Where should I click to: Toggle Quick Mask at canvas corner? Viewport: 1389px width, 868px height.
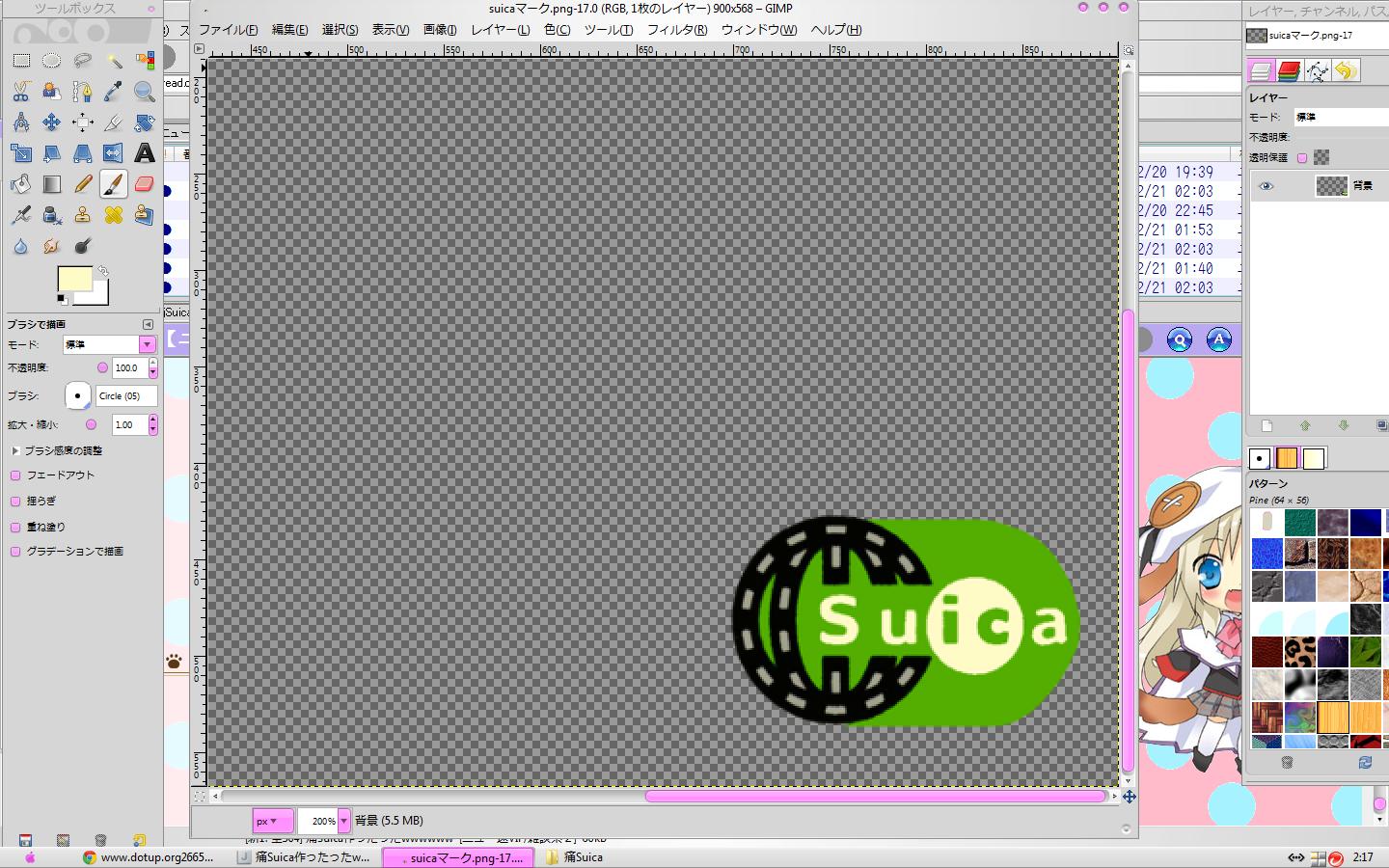200,797
